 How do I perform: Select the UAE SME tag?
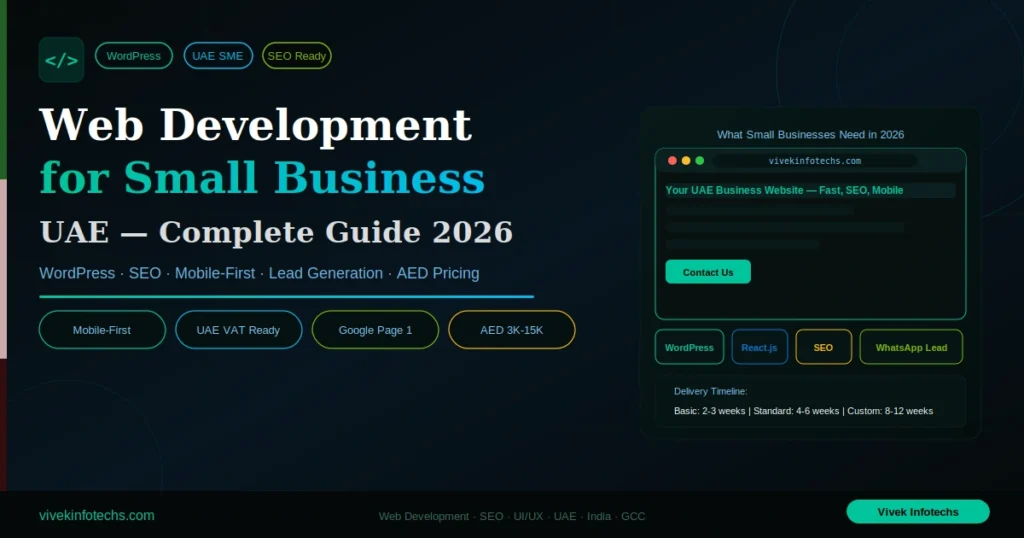(x=218, y=56)
